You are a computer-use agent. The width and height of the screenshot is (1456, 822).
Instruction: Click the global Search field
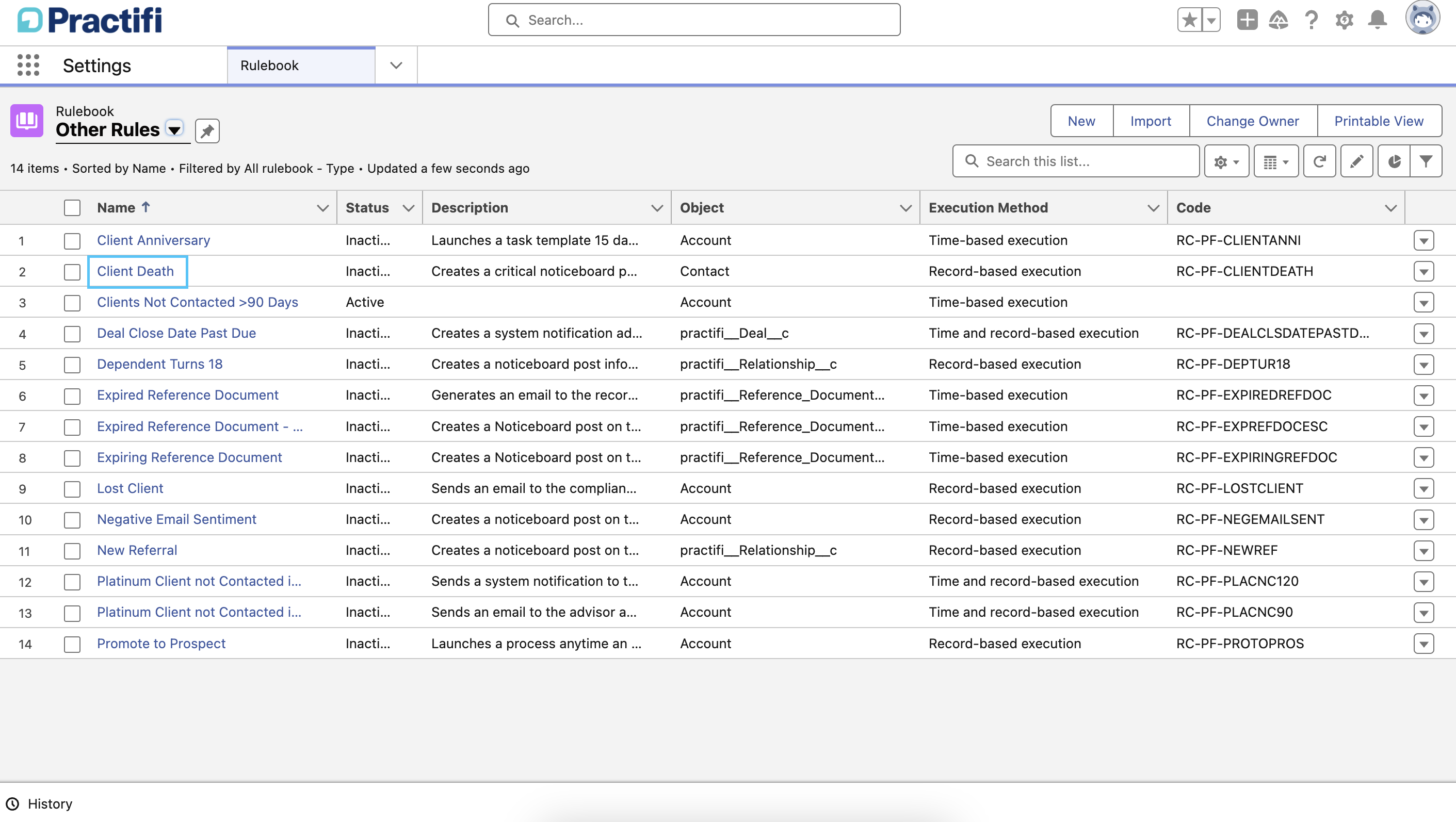(x=694, y=20)
